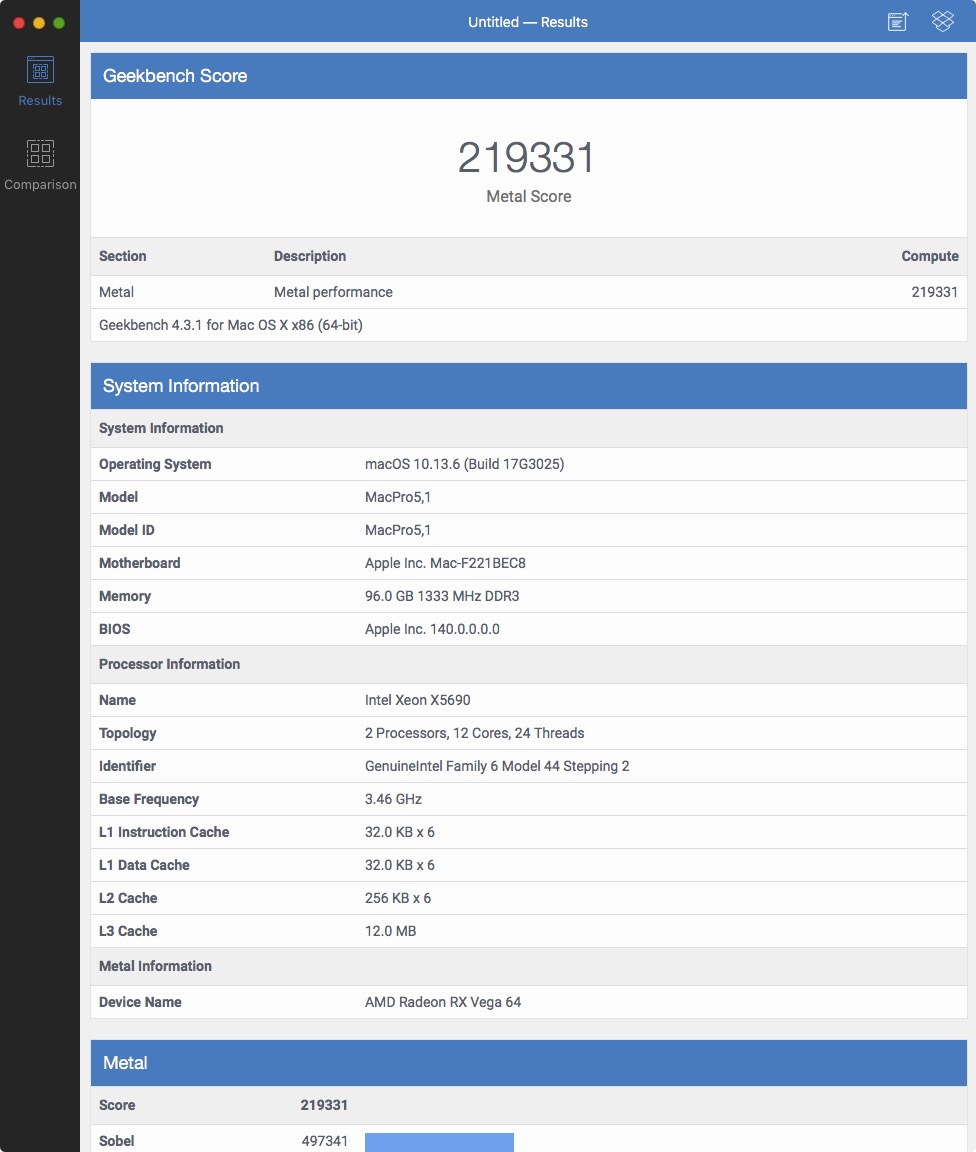976x1152 pixels.
Task: Click '96.0 GB 1333 MHz DDR3' memory value
Action: tap(442, 597)
